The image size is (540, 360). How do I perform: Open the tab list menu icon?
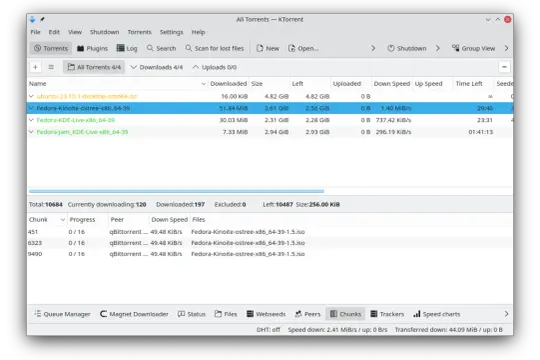51,67
